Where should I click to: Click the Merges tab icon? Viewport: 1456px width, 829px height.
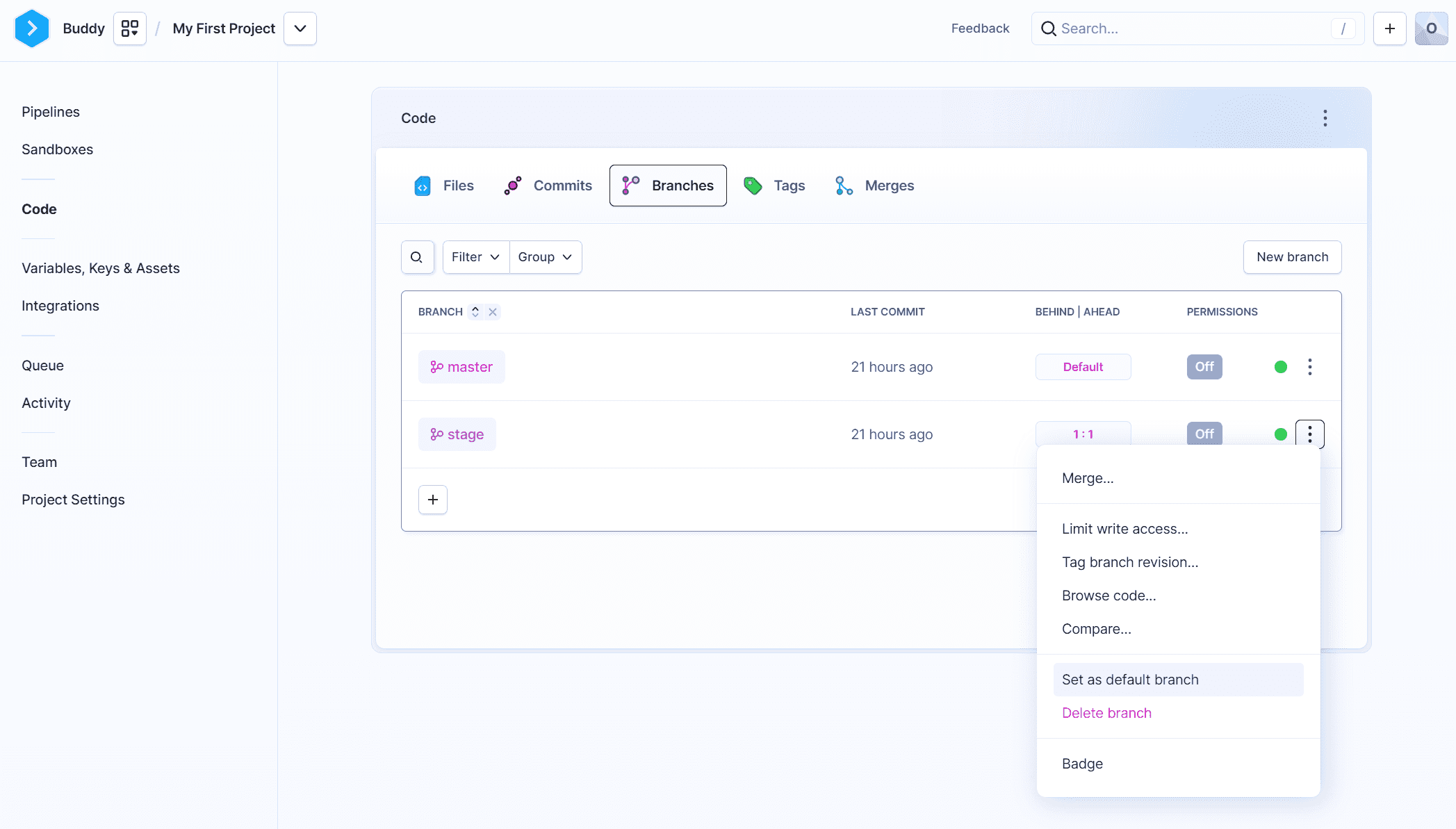(843, 185)
